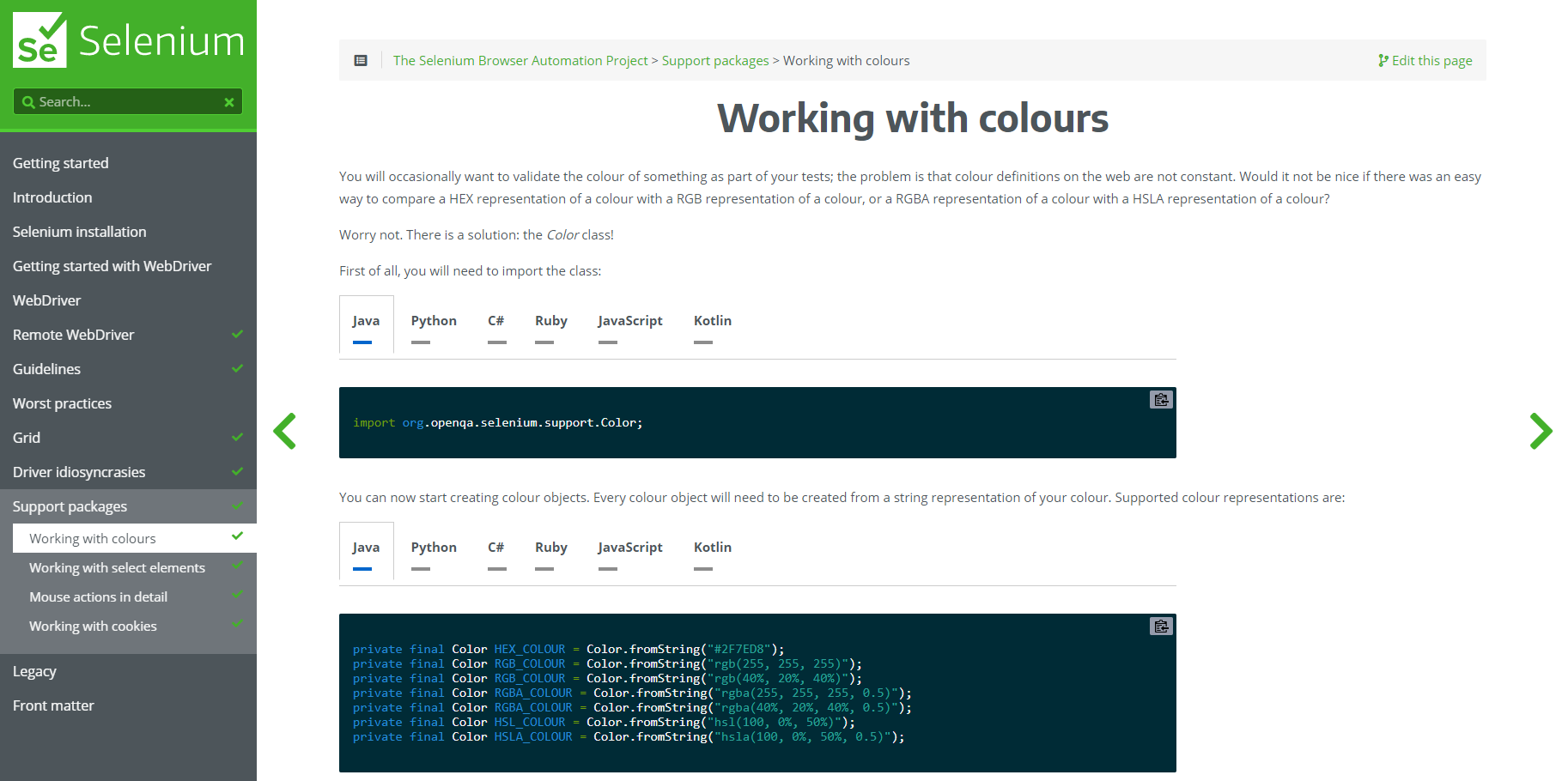The image size is (1568, 781).
Task: Copy the colour objects code block
Action: point(1160,626)
